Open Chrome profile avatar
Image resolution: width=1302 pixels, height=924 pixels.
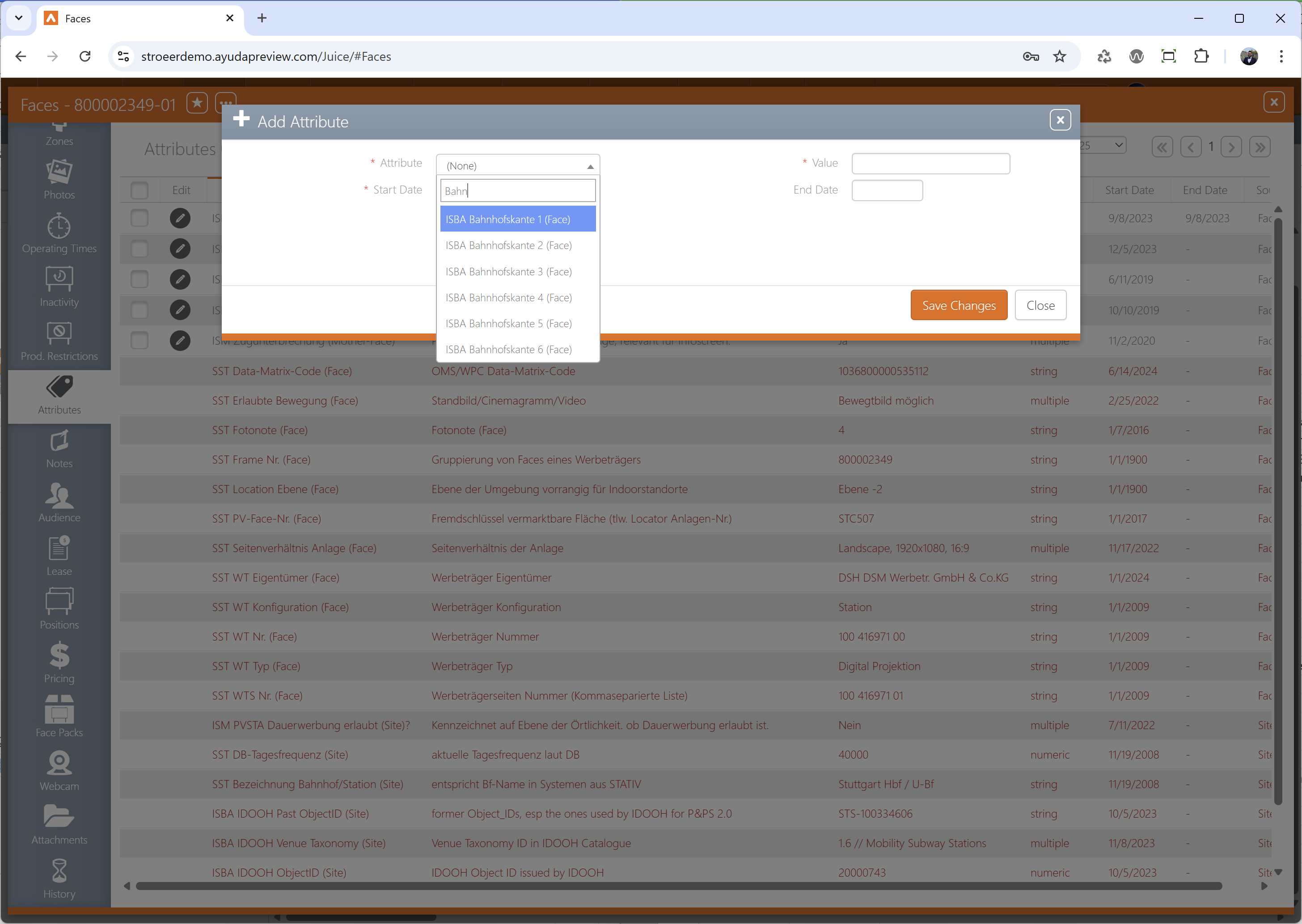(x=1248, y=56)
